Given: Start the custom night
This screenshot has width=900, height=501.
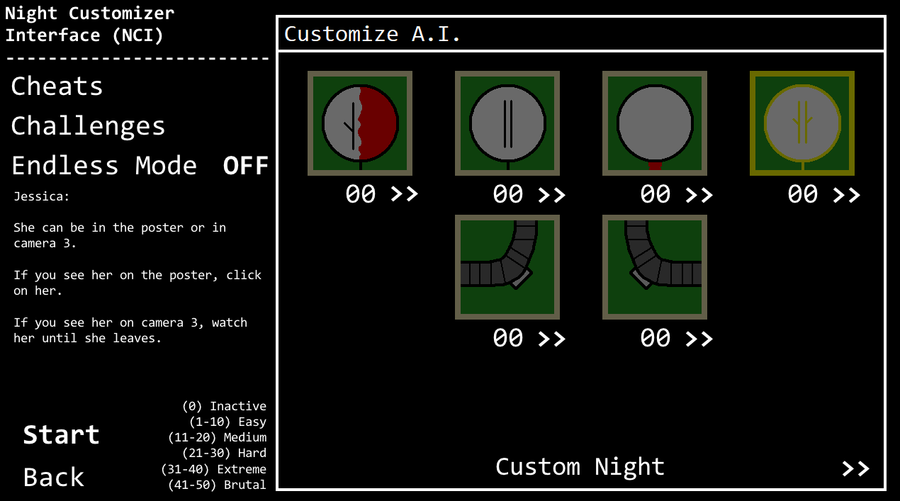Looking at the screenshot, I should click(61, 434).
